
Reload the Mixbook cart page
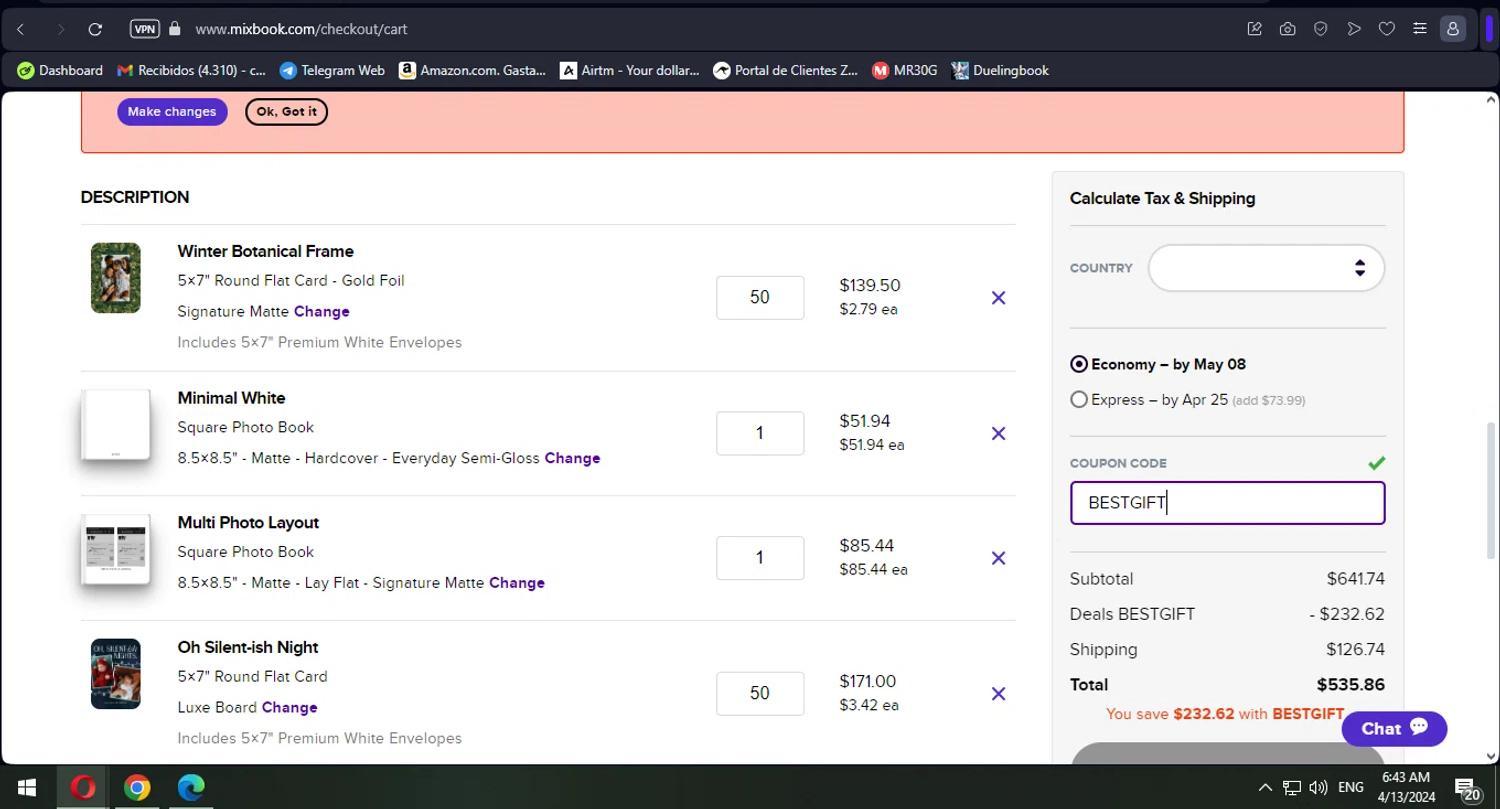95,29
